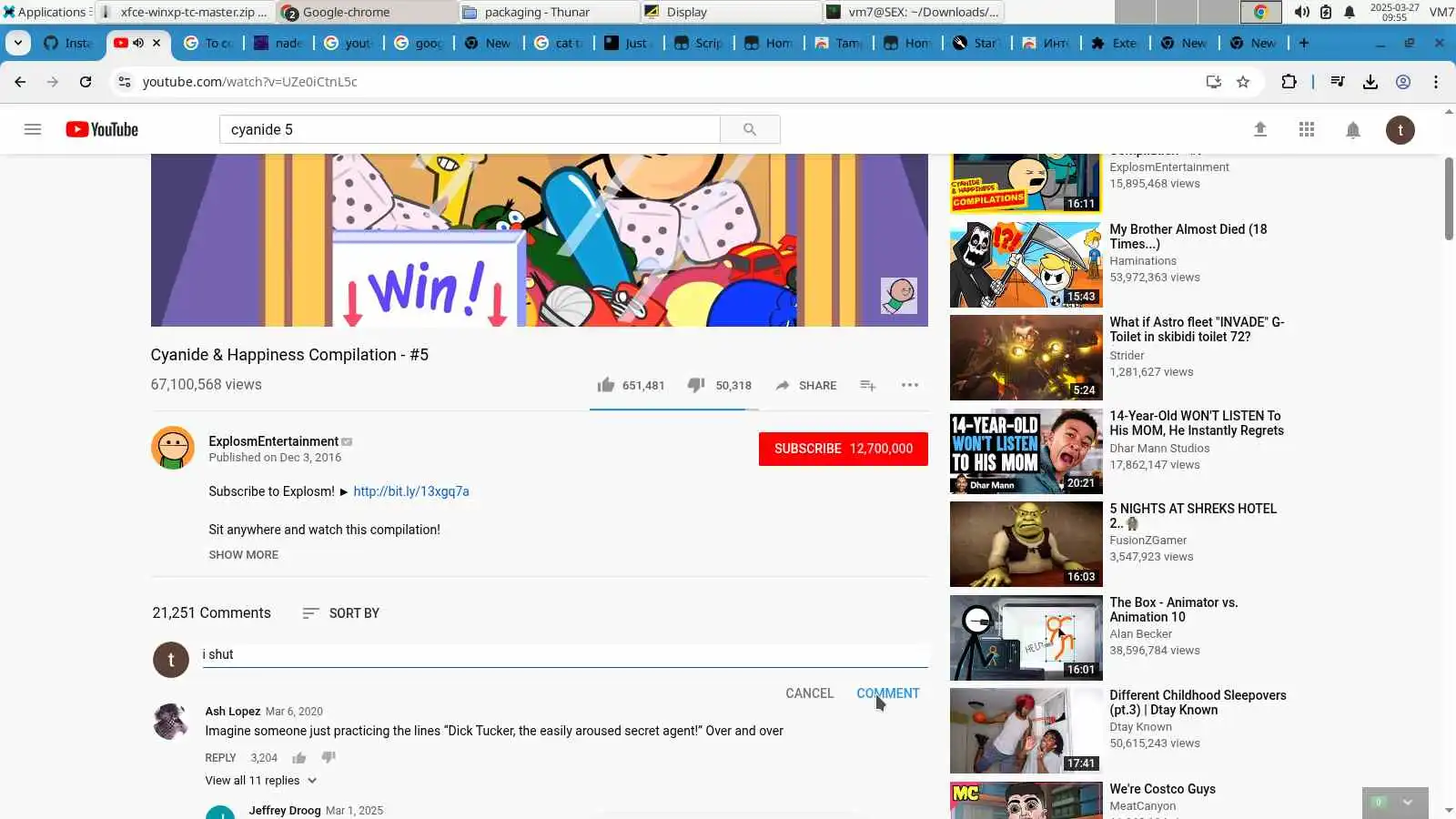This screenshot has height=819, width=1456.
Task: Close the active YouTube tab
Action: [x=157, y=43]
